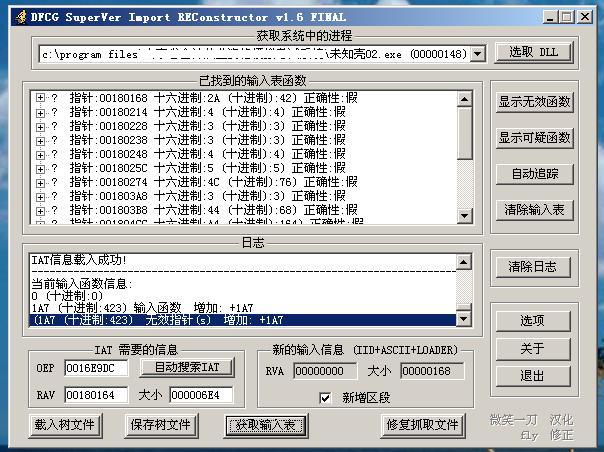The width and height of the screenshot is (604, 452).
Task: Expand the tree row for pointer 00180168
Action: (40, 98)
